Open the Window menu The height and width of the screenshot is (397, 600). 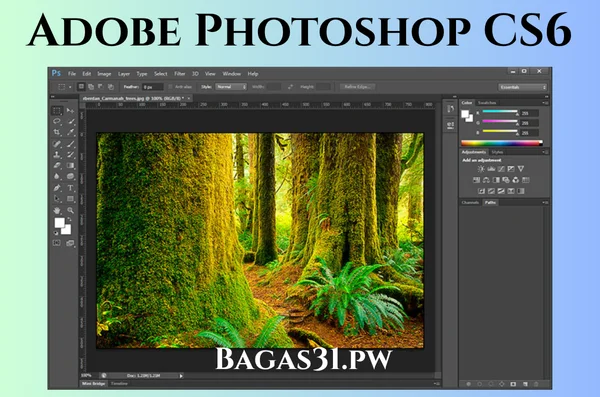click(232, 74)
